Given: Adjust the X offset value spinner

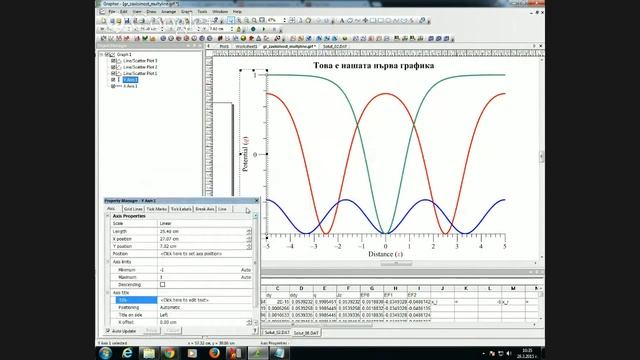Looking at the screenshot, I should coord(249,322).
